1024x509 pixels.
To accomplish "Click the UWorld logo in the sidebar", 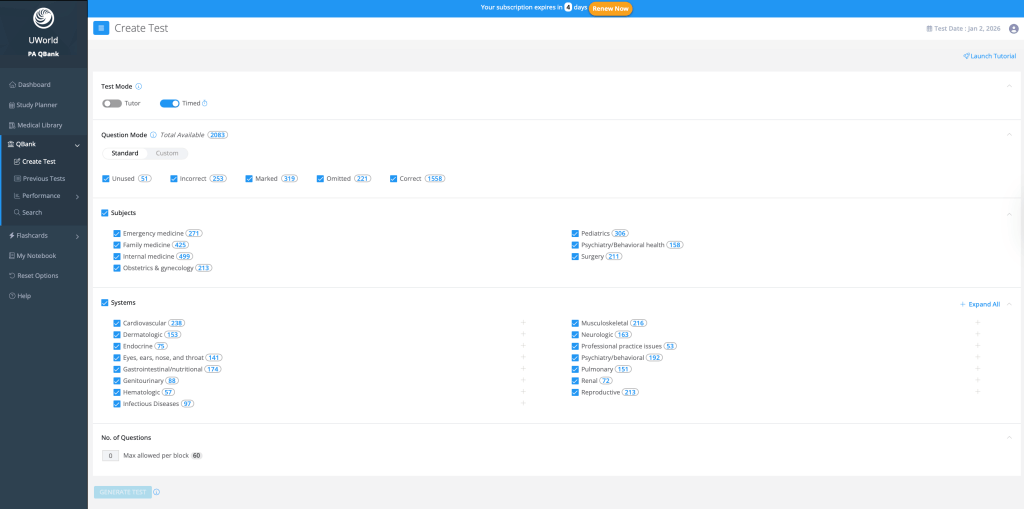I will coord(44,18).
